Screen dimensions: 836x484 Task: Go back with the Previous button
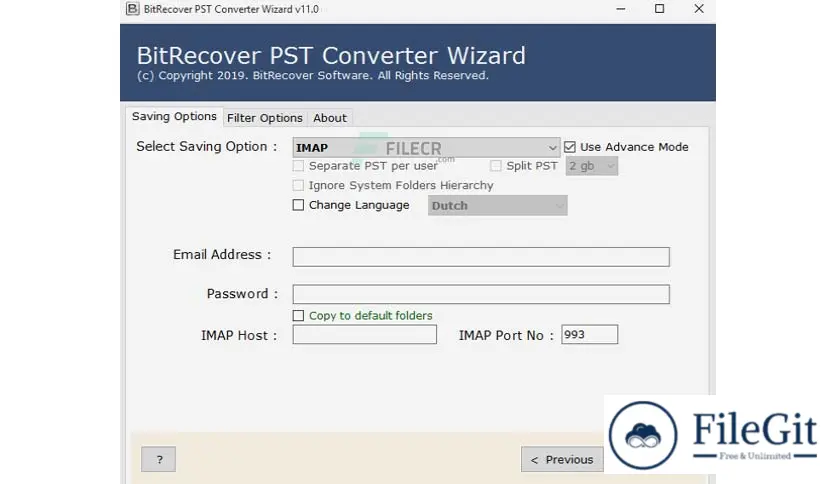click(x=562, y=459)
